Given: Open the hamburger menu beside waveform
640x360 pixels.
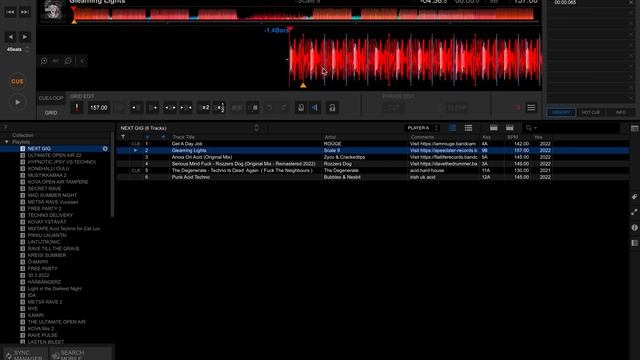Looking at the screenshot, I should 531,108.
